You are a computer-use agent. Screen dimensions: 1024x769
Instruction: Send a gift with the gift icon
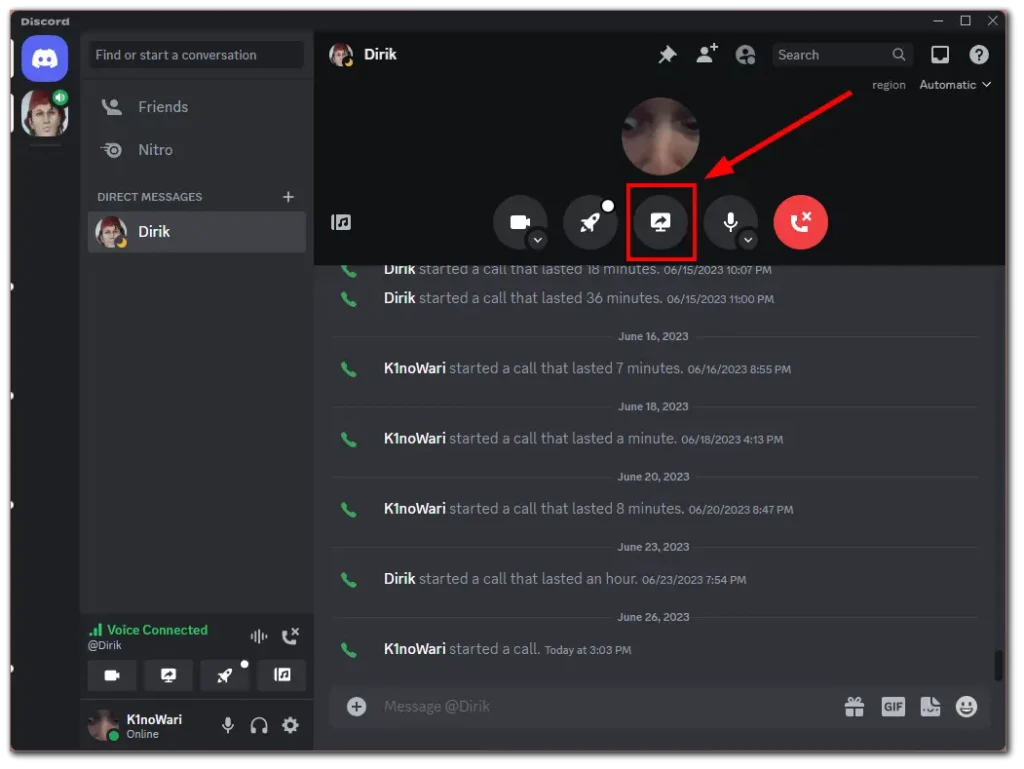854,706
